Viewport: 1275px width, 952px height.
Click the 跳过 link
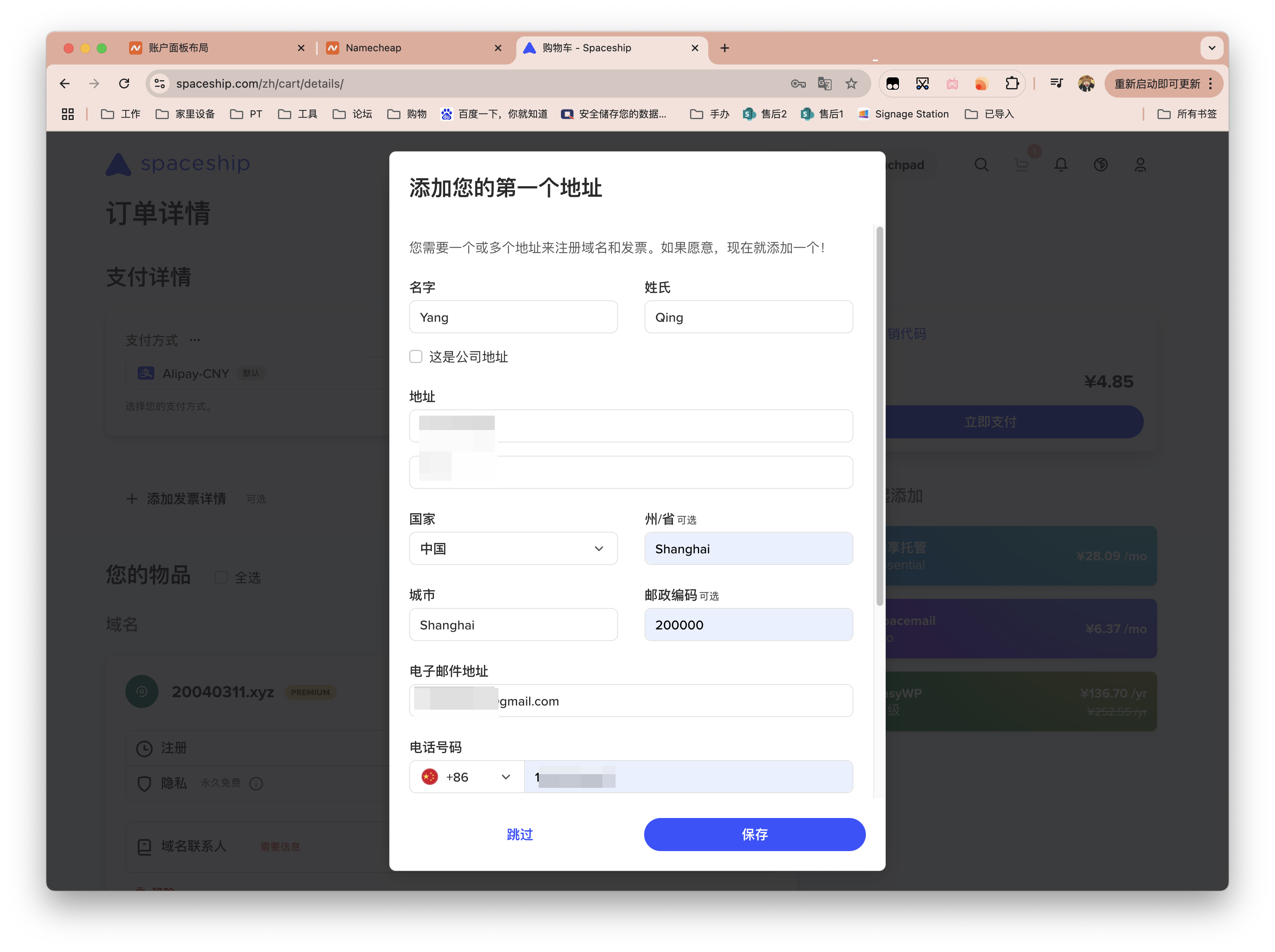point(519,835)
